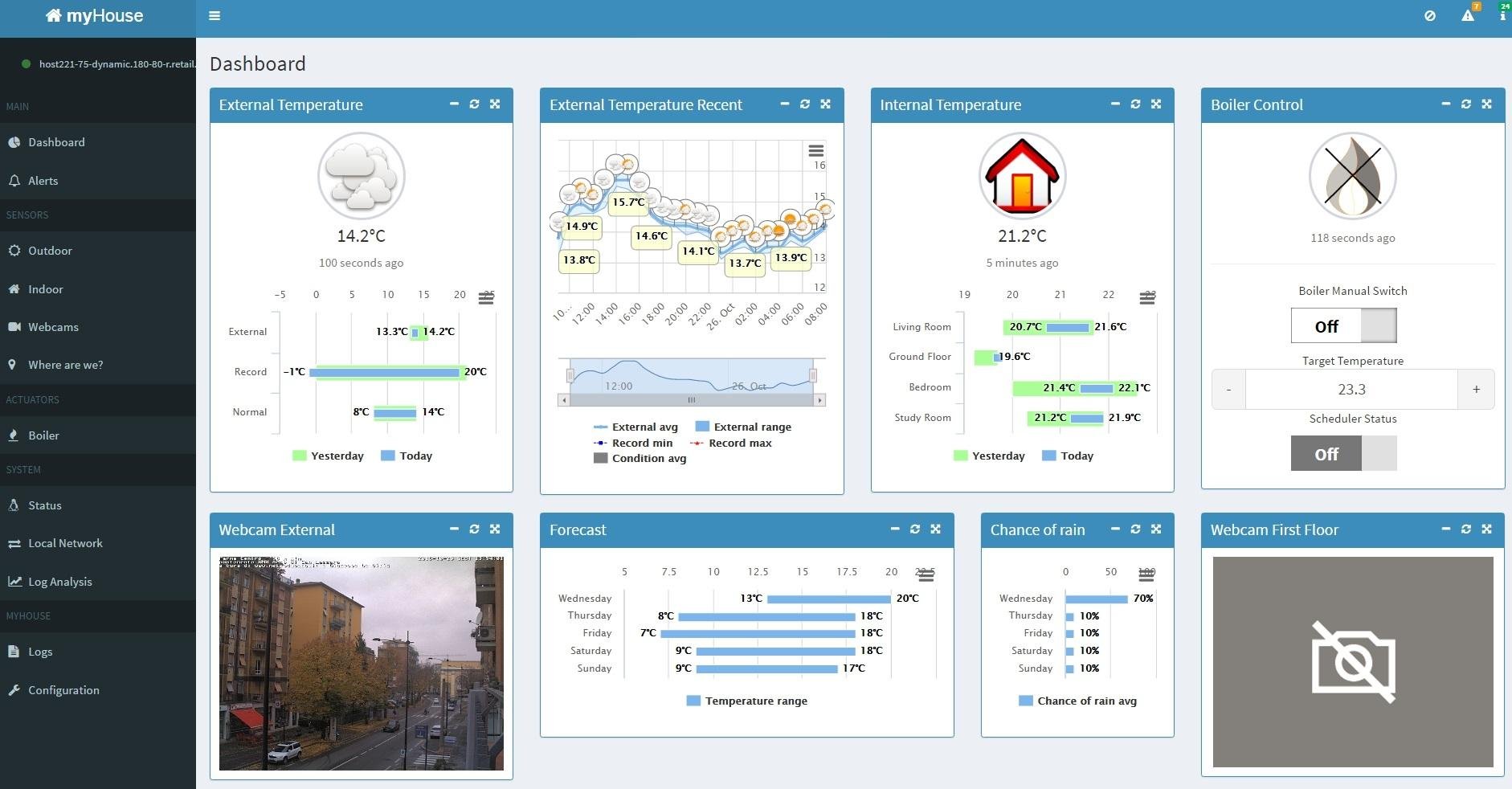The width and height of the screenshot is (1512, 789).
Task: Open the Internal Temperature chart export menu
Action: click(x=1147, y=296)
